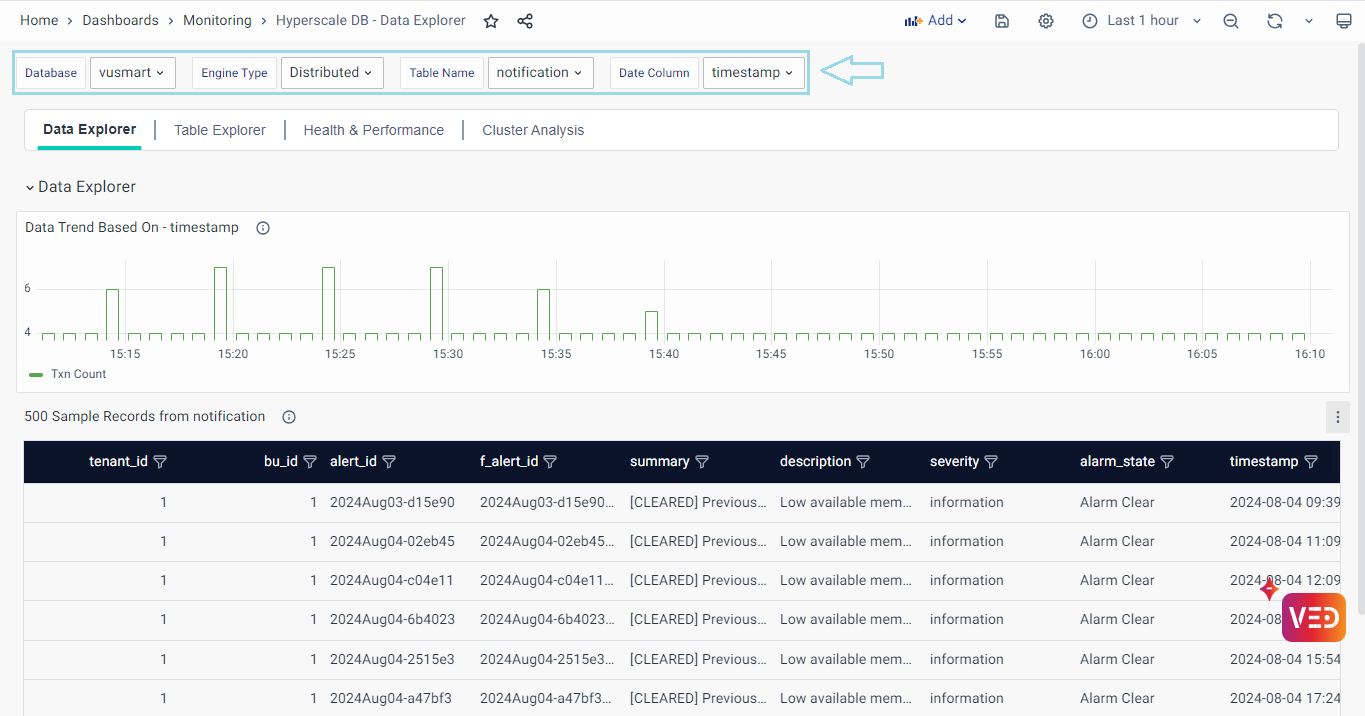Save the dashboard using disk icon
1365x716 pixels.
pos(1002,21)
